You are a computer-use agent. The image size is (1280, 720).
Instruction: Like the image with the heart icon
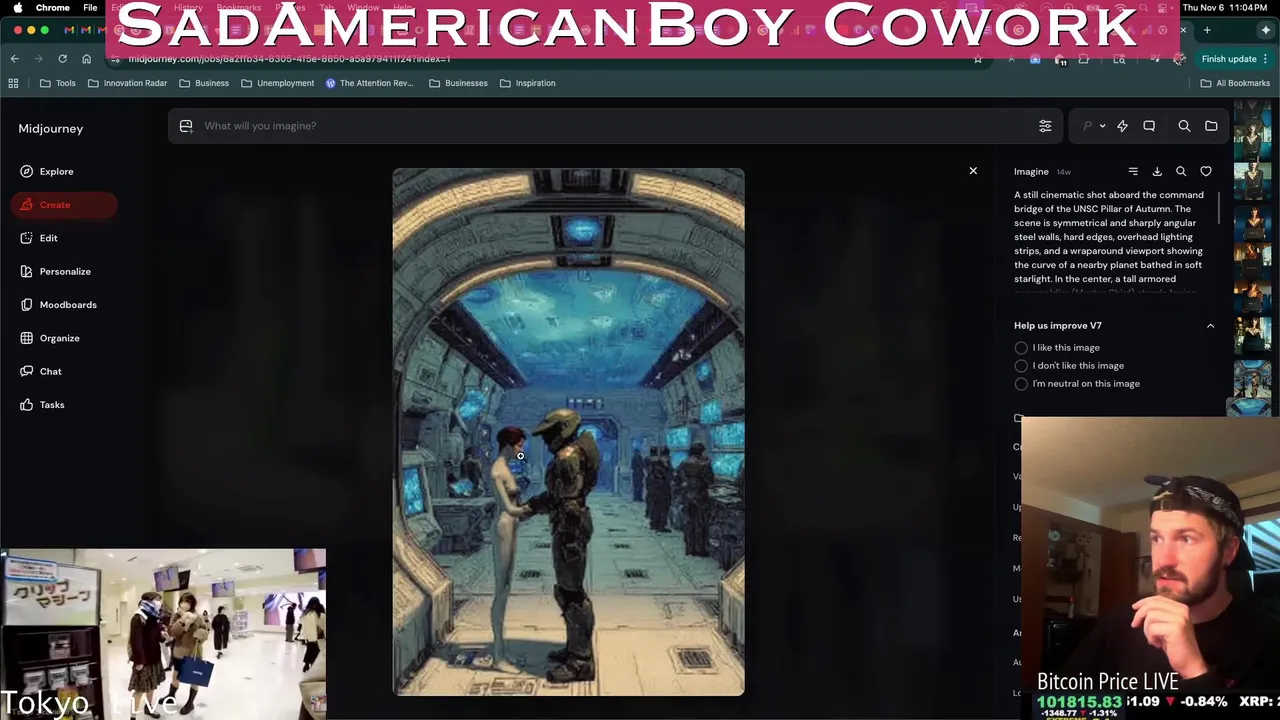coord(1206,172)
